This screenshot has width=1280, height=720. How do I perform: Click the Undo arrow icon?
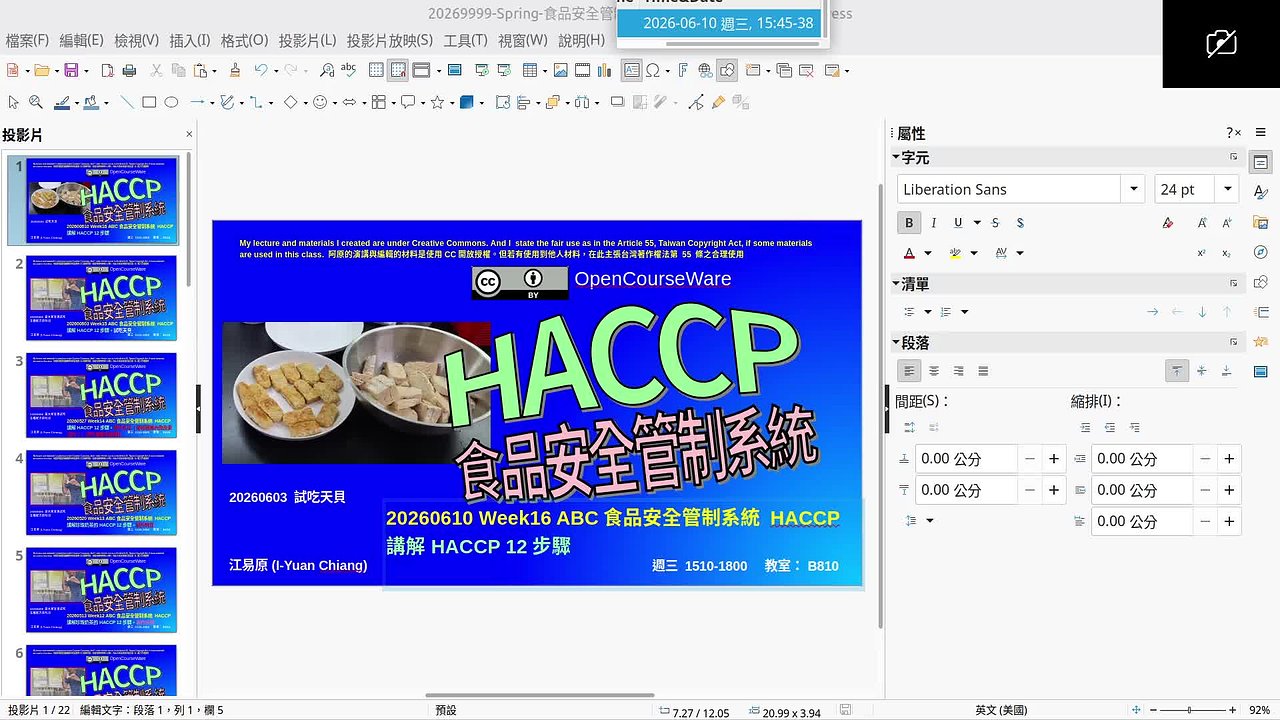pos(261,70)
